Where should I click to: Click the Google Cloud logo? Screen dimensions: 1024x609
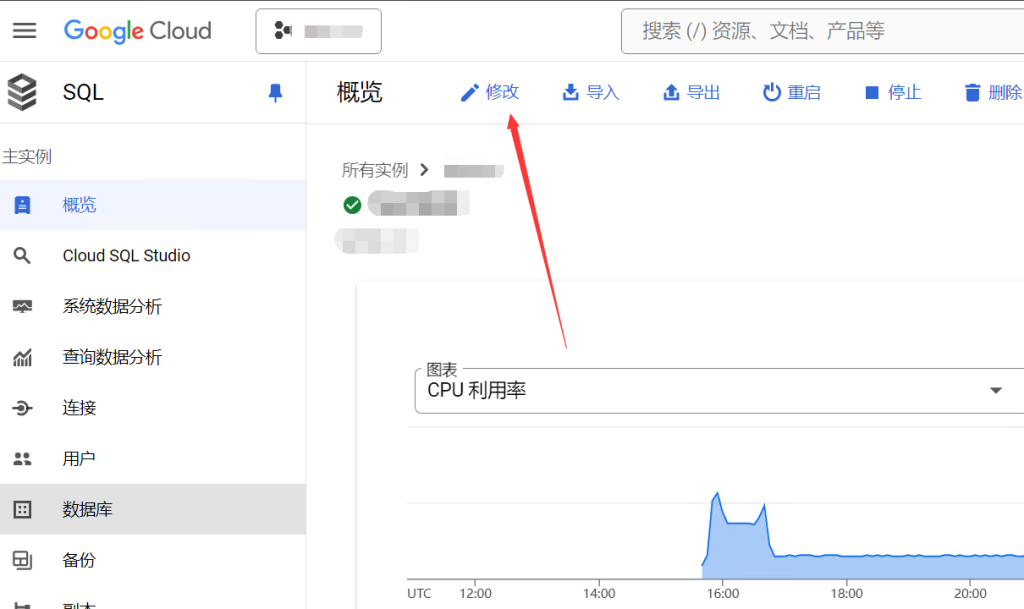click(138, 31)
